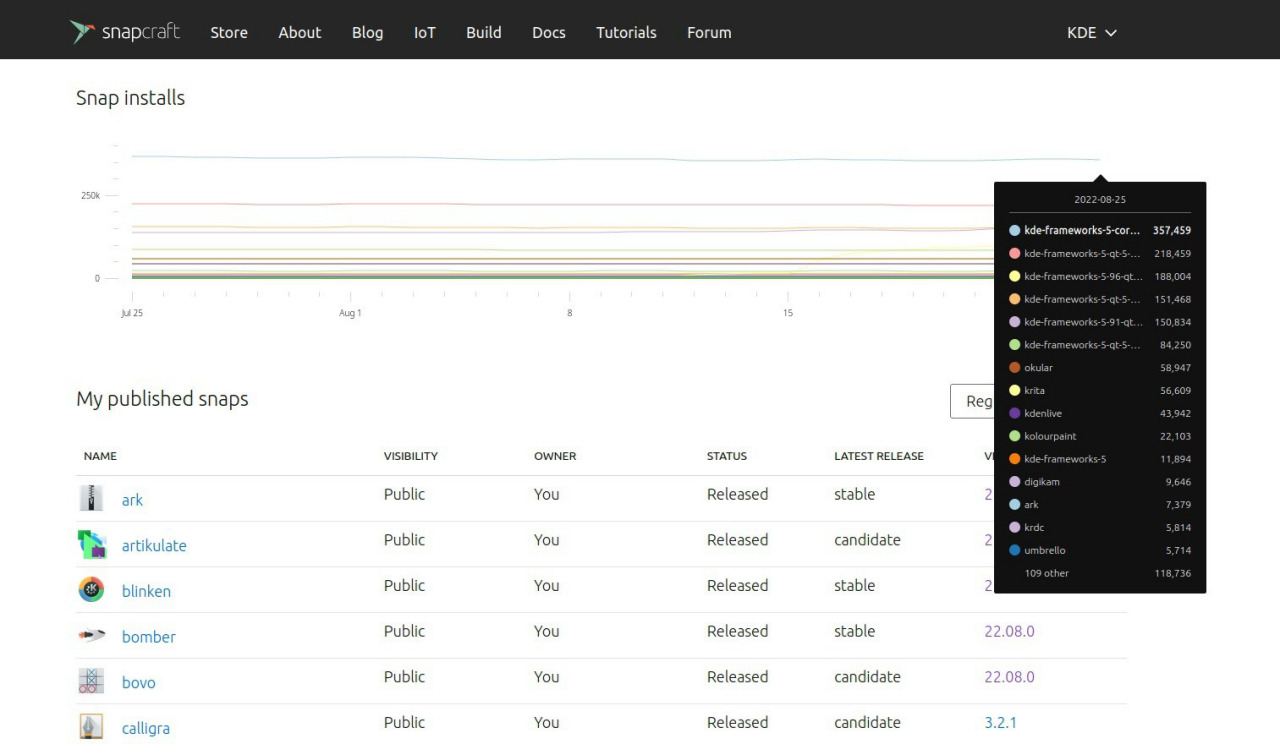
Task: Click the blinken snap icon
Action: [91, 590]
